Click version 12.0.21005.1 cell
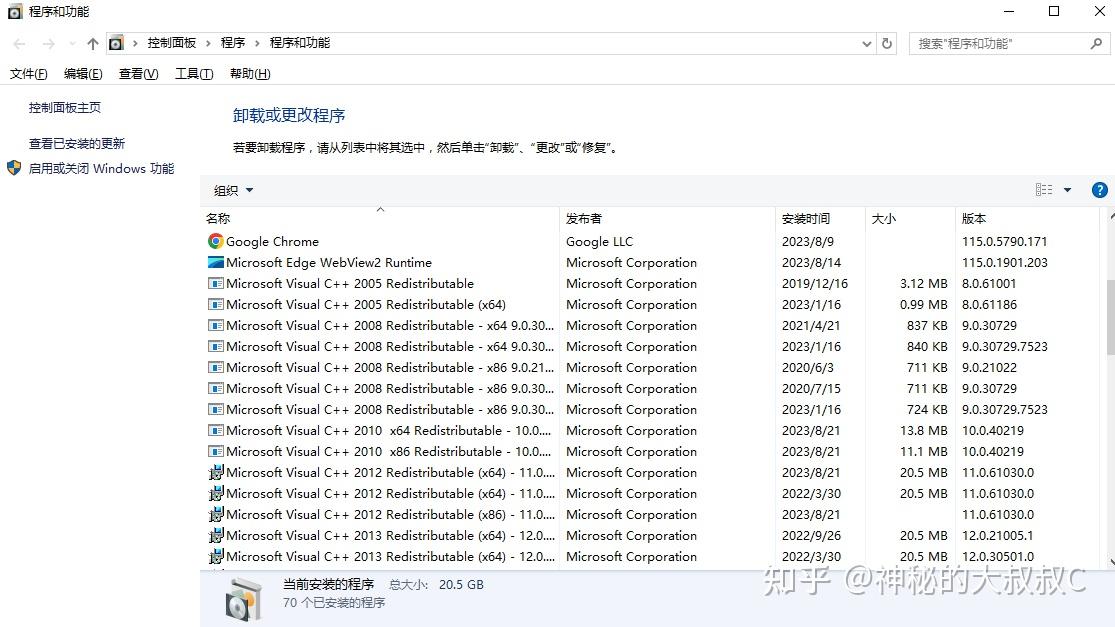Image resolution: width=1115 pixels, height=627 pixels. [x=997, y=535]
